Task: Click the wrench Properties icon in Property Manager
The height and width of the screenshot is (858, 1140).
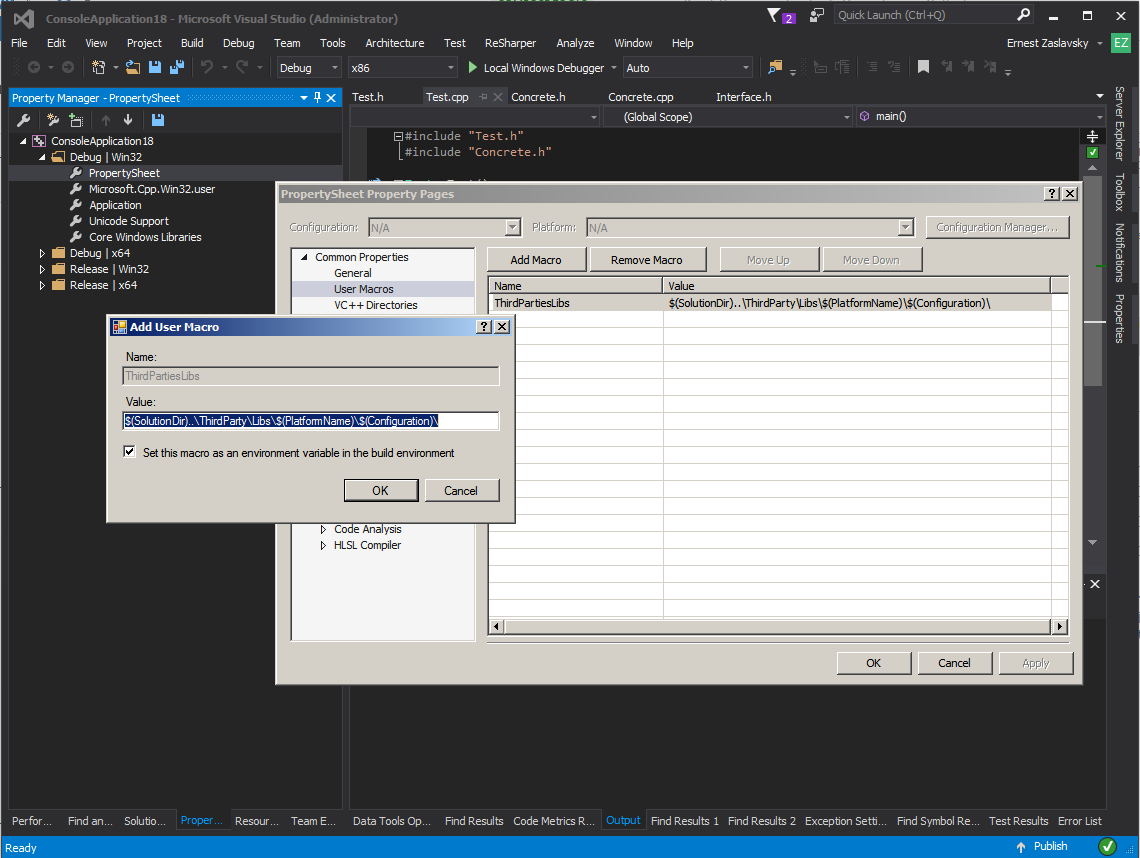Action: point(24,120)
